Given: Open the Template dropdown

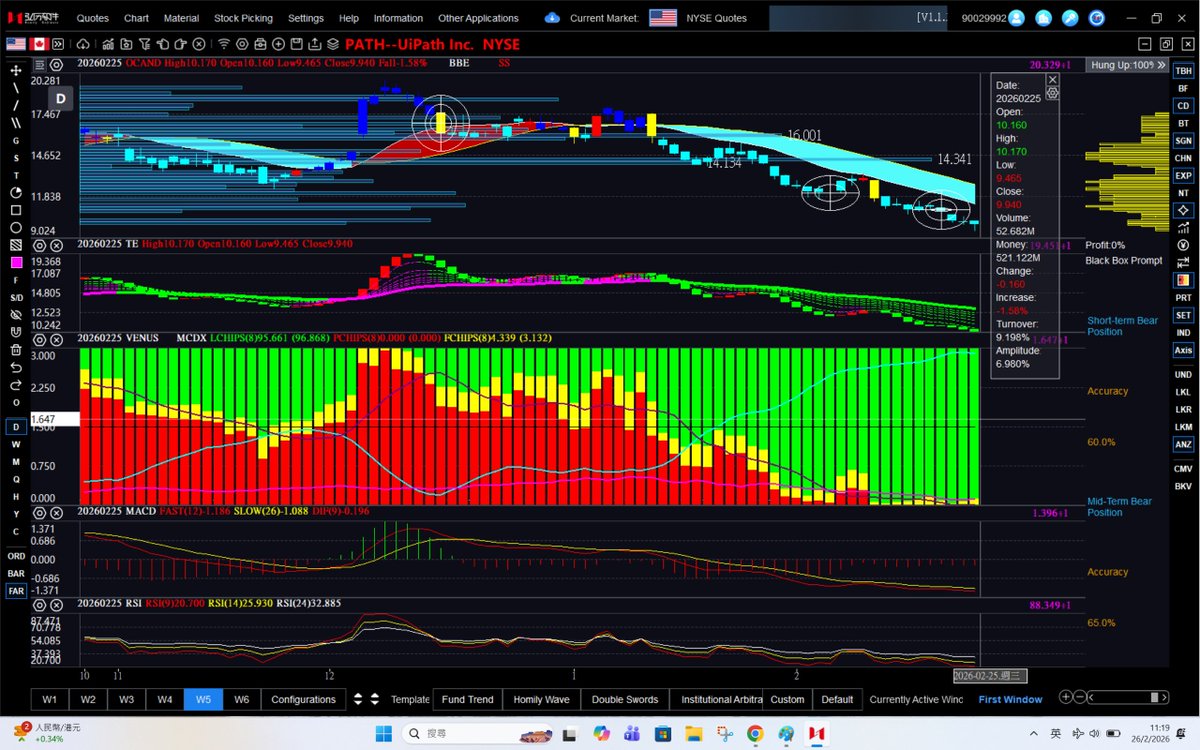Looking at the screenshot, I should (410, 699).
